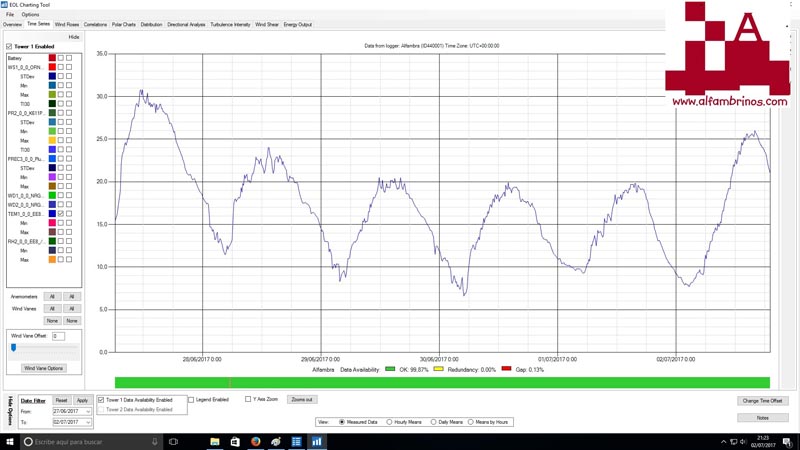Click the Cortana circle icon in search box

(x=29, y=442)
